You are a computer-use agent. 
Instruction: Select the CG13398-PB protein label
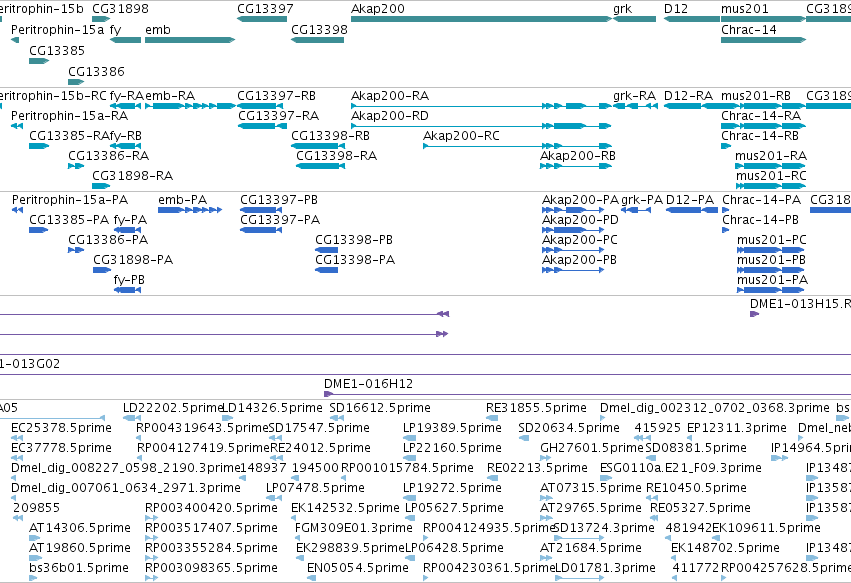(x=354, y=240)
